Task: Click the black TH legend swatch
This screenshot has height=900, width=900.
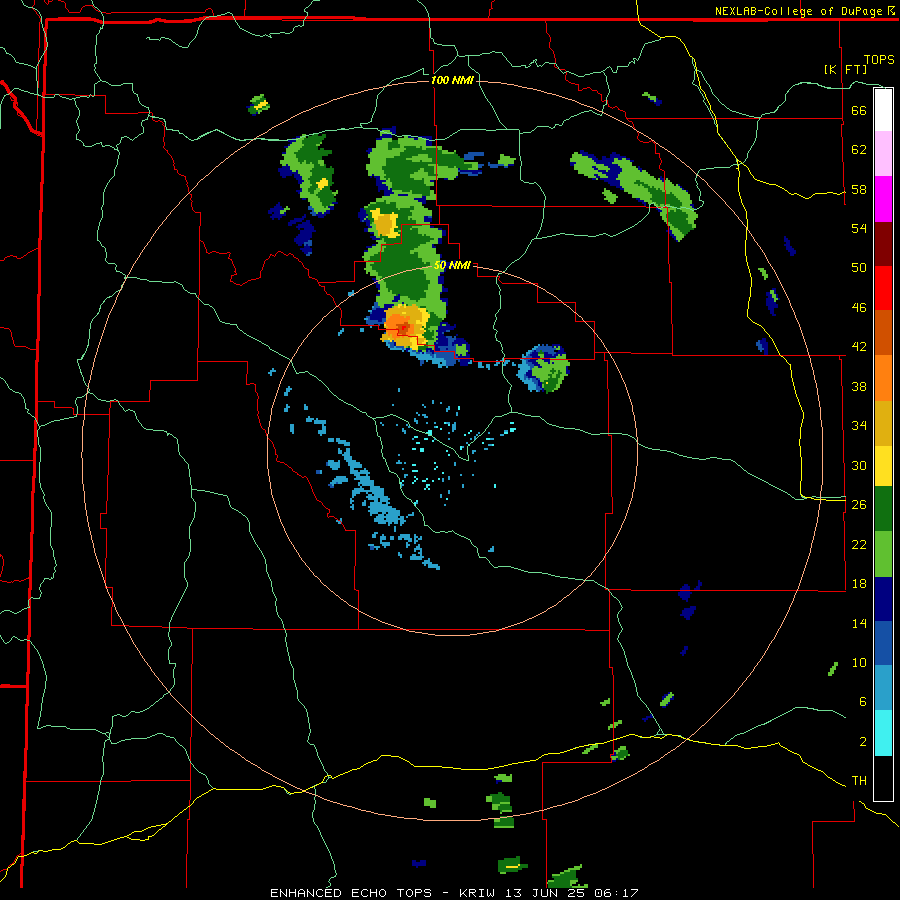Action: click(883, 778)
